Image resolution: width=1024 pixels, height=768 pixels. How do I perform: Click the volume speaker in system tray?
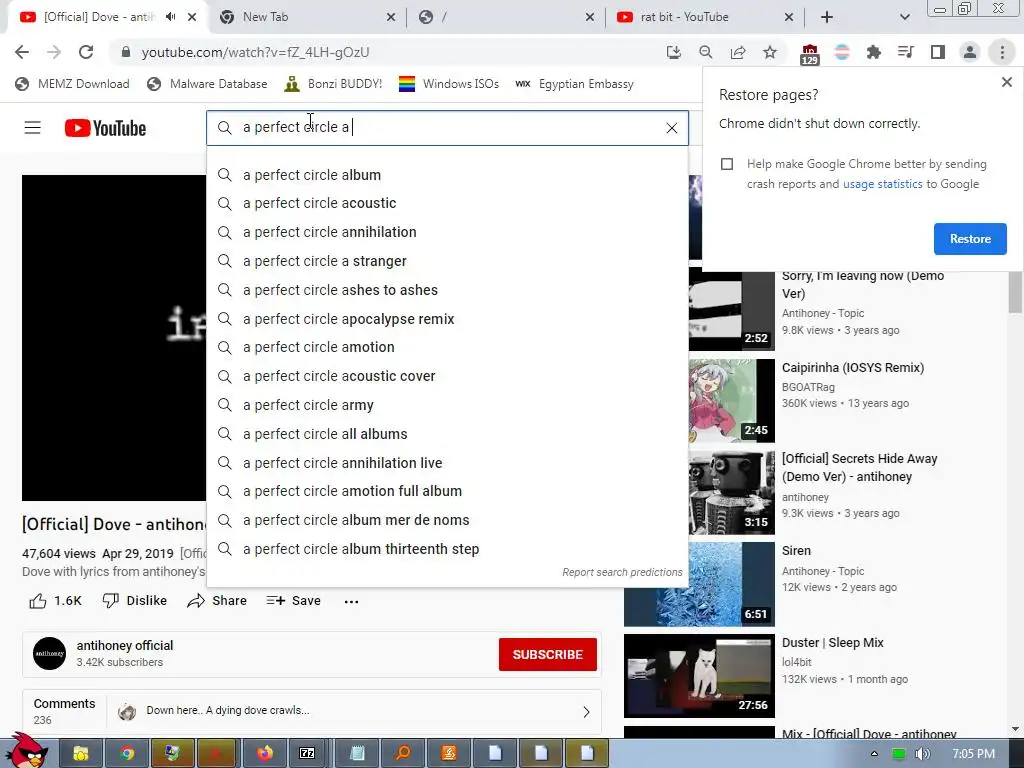tap(922, 754)
